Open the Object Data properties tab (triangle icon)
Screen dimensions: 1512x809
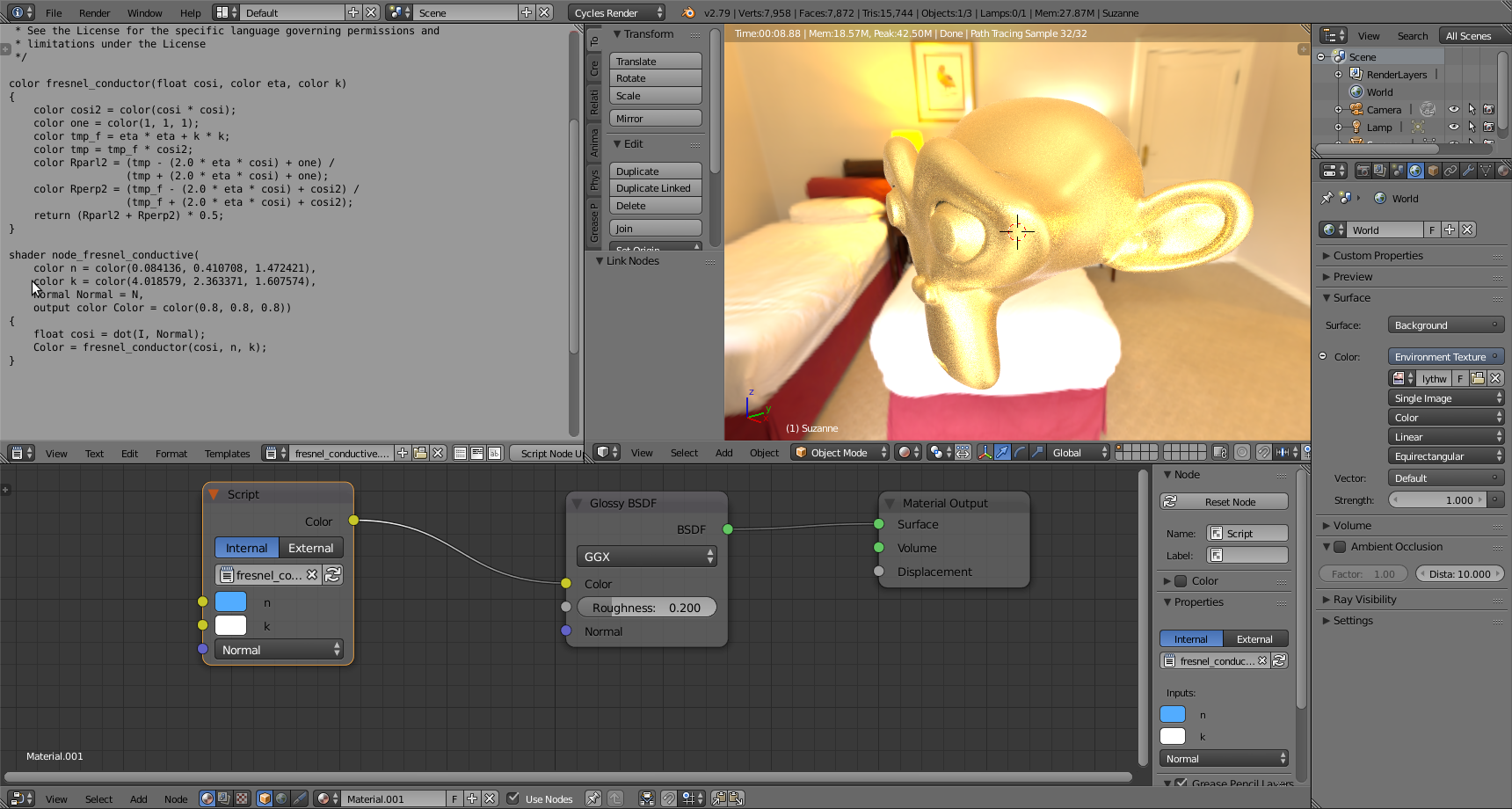point(1486,171)
